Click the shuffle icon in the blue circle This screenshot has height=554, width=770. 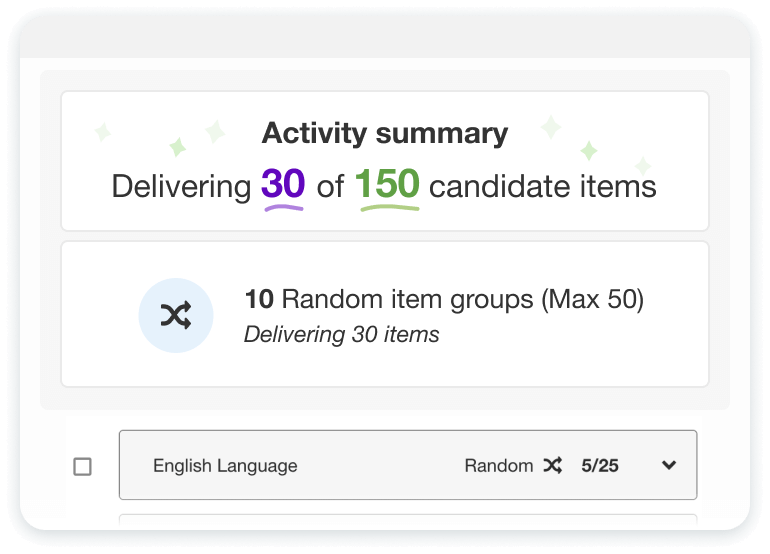click(176, 316)
